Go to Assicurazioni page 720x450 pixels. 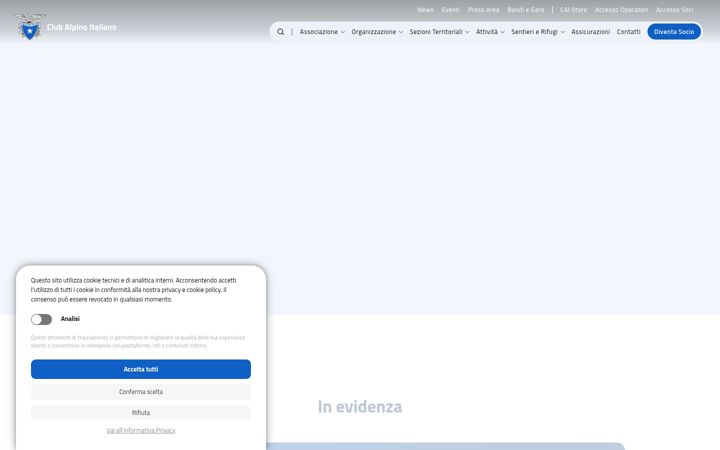(591, 32)
